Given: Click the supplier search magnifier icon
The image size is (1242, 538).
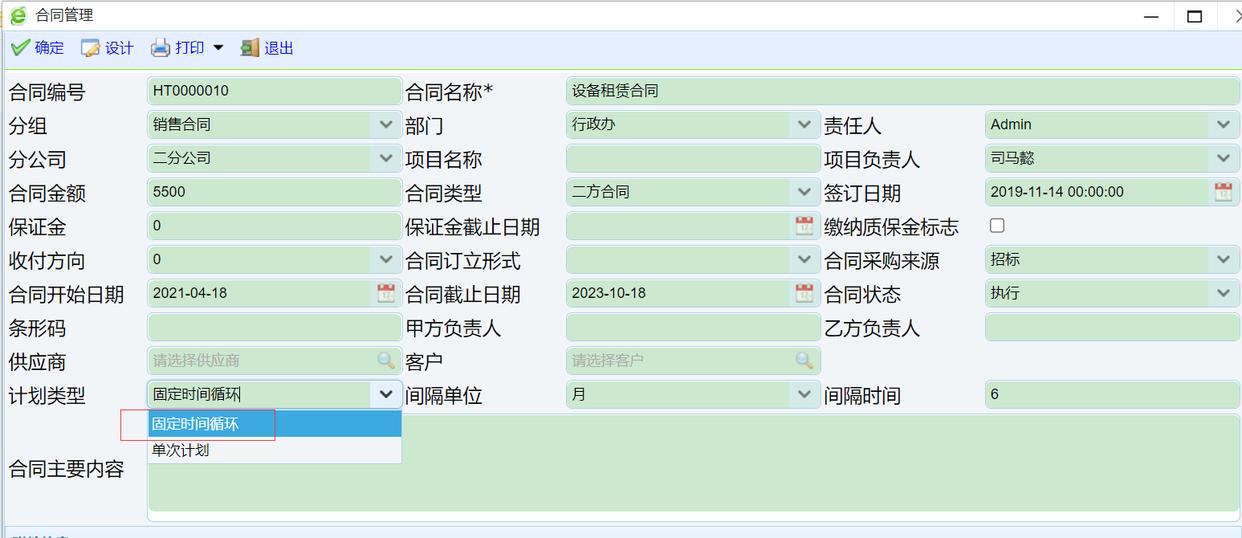Looking at the screenshot, I should (x=386, y=360).
